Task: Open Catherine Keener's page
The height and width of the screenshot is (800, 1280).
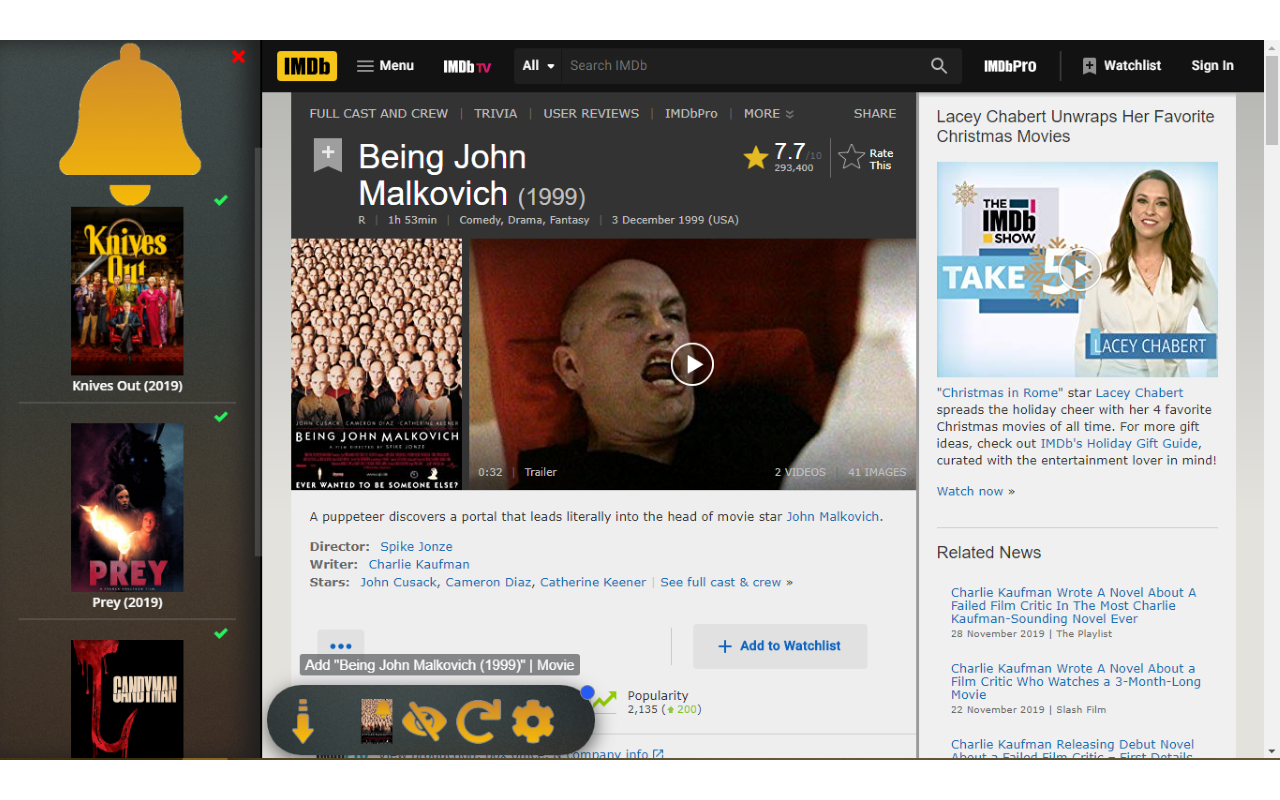Action: click(593, 583)
